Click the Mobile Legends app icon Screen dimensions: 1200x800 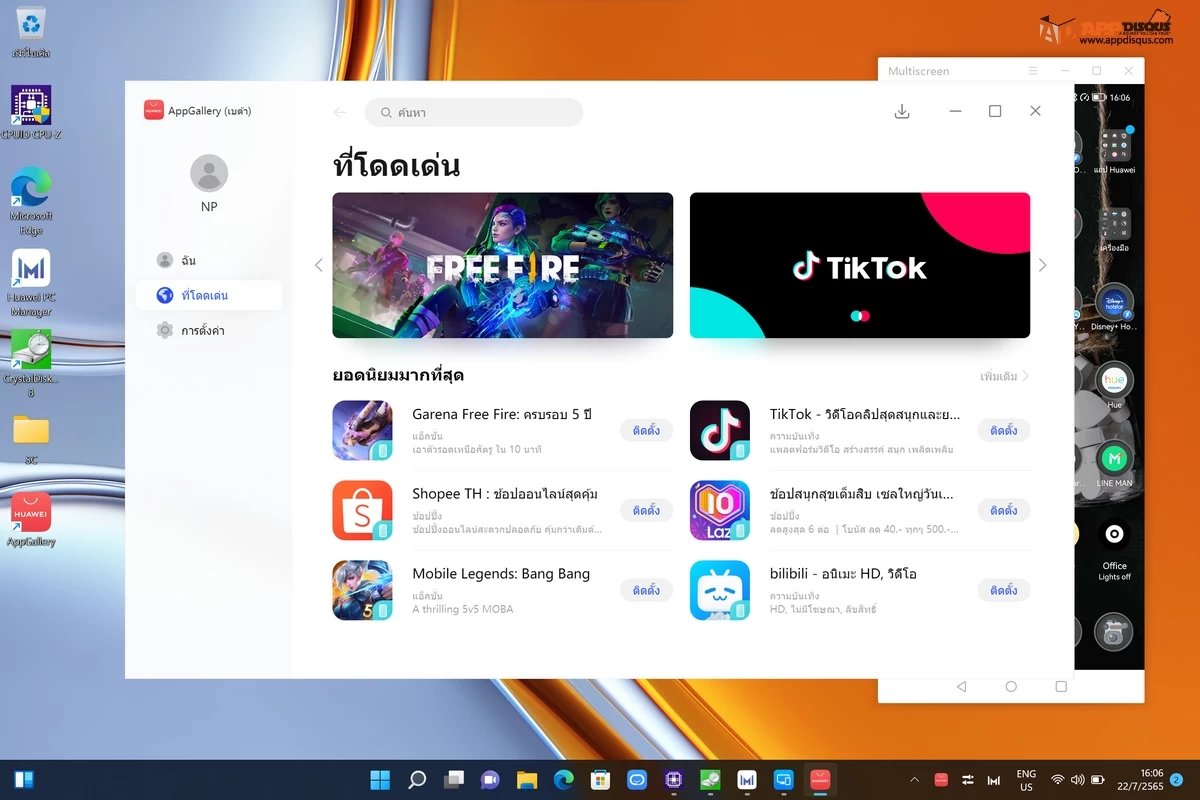(362, 590)
